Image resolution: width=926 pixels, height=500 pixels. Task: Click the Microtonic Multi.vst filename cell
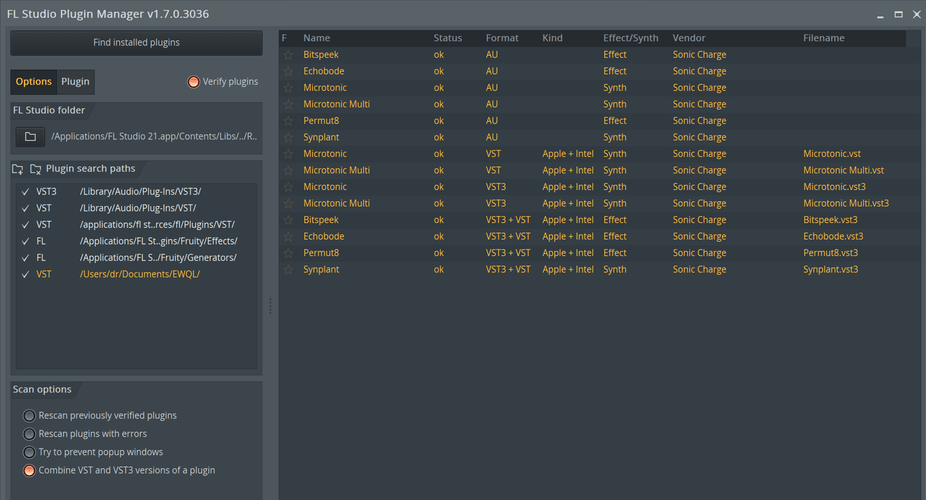[843, 171]
